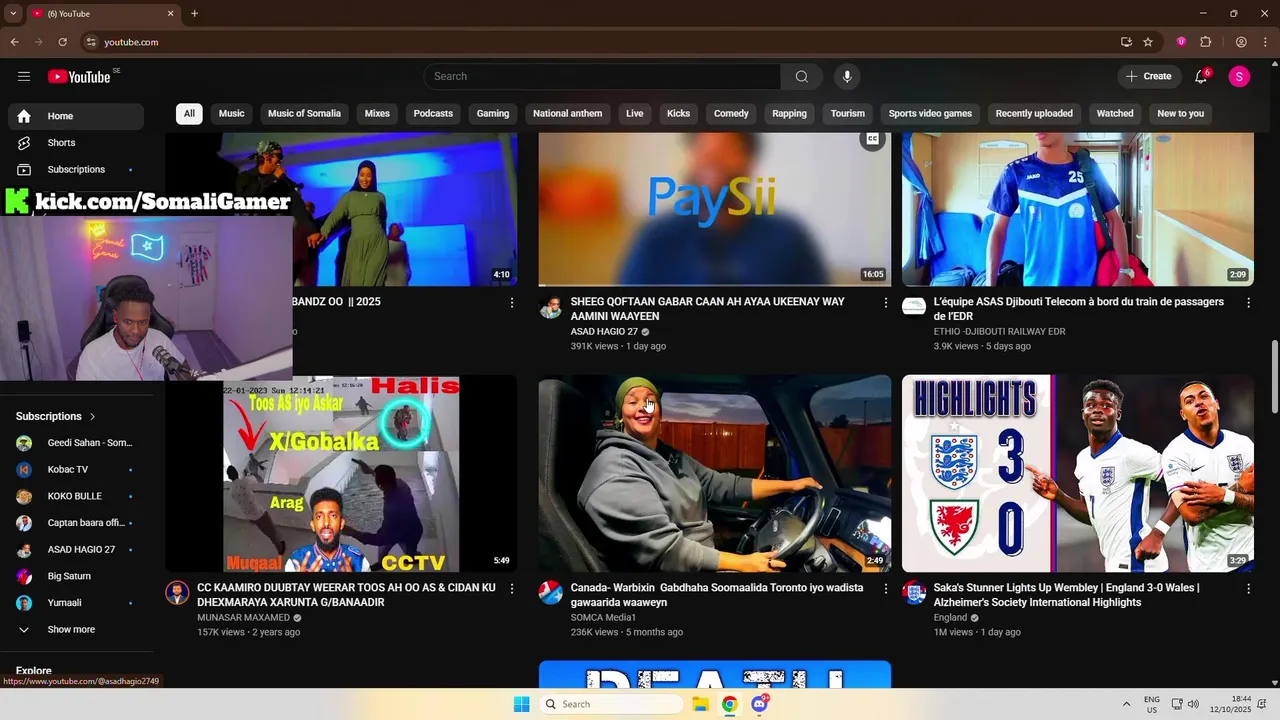This screenshot has width=1280, height=720.
Task: Select the Podcasts filter chip
Action: tap(433, 114)
